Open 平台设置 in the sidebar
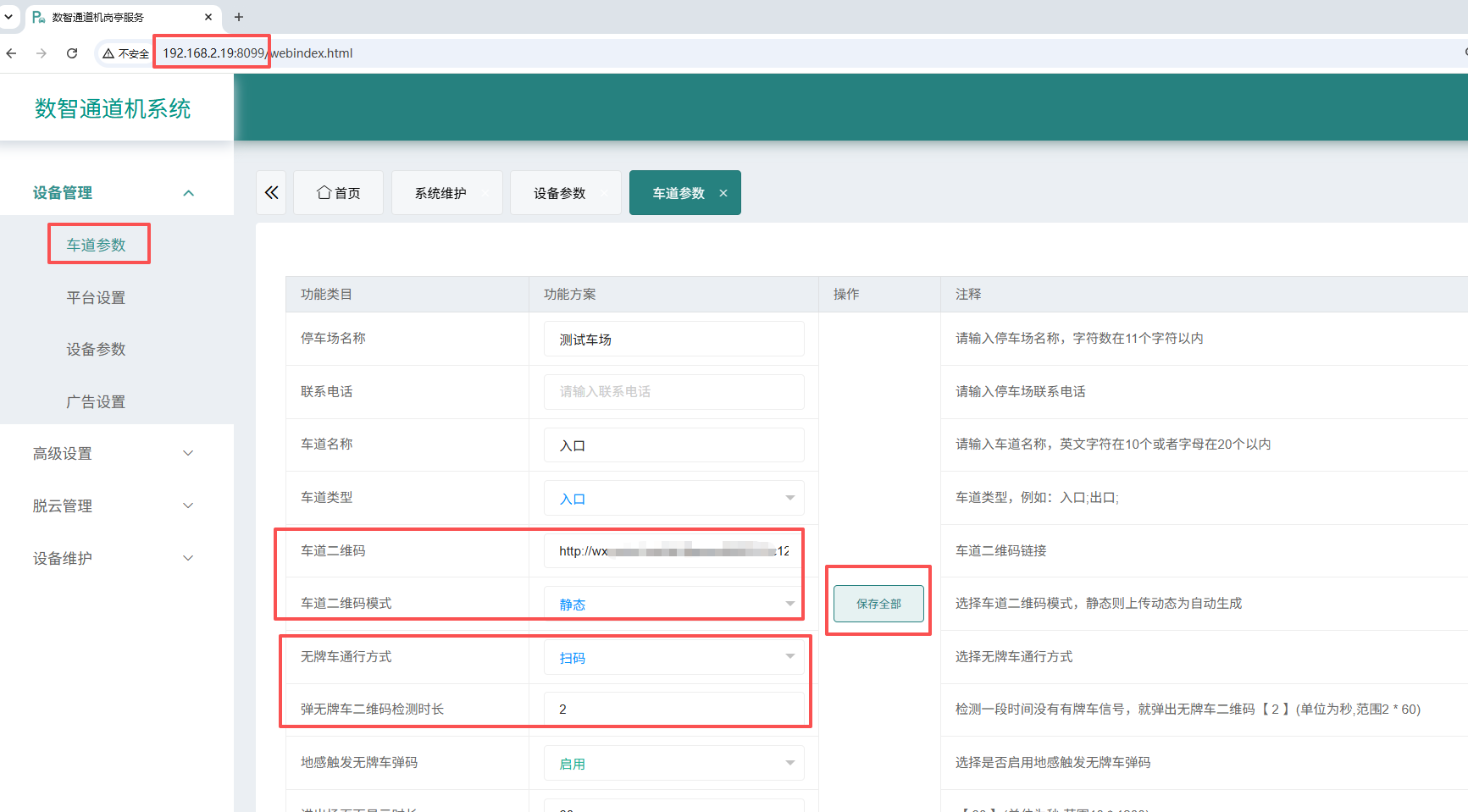 tap(96, 298)
